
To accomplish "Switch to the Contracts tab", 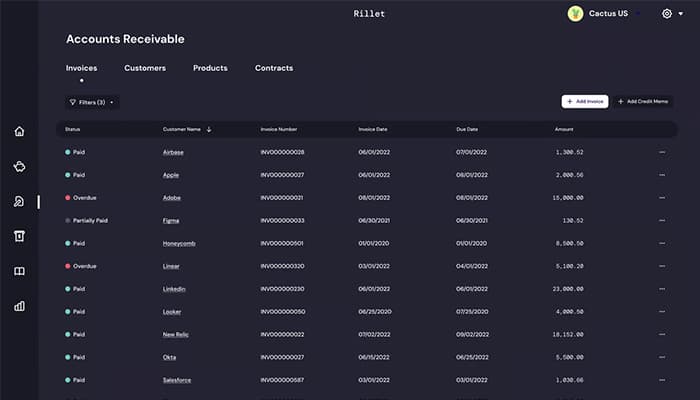I will point(274,68).
